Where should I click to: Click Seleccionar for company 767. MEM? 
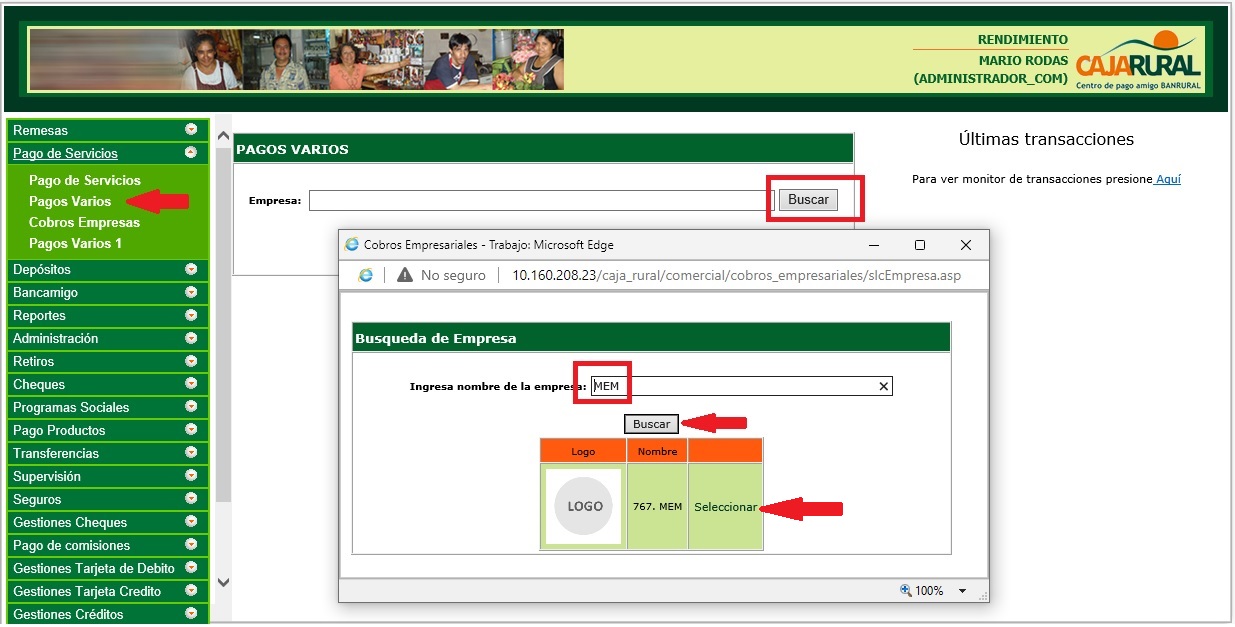725,507
